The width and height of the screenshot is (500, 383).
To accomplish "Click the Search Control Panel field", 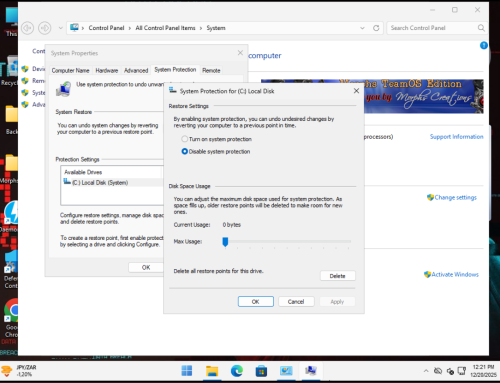I will coord(432,28).
